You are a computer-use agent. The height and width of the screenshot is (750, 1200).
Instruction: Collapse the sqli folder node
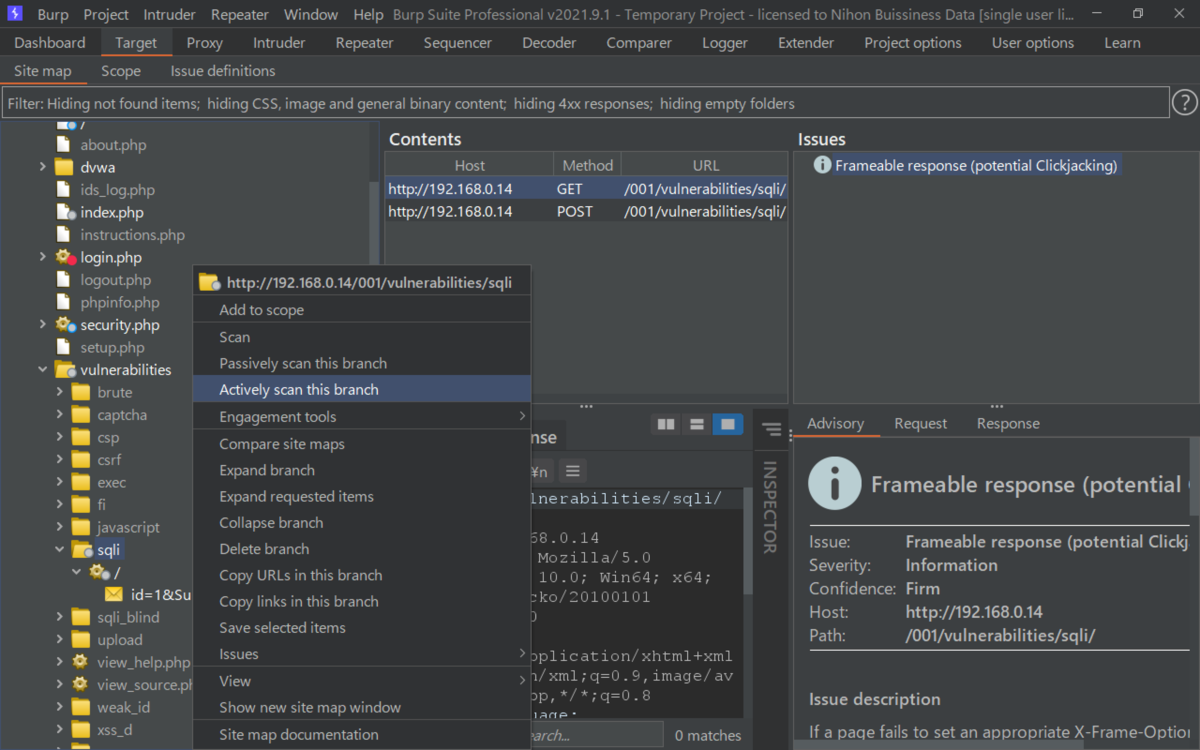60,549
